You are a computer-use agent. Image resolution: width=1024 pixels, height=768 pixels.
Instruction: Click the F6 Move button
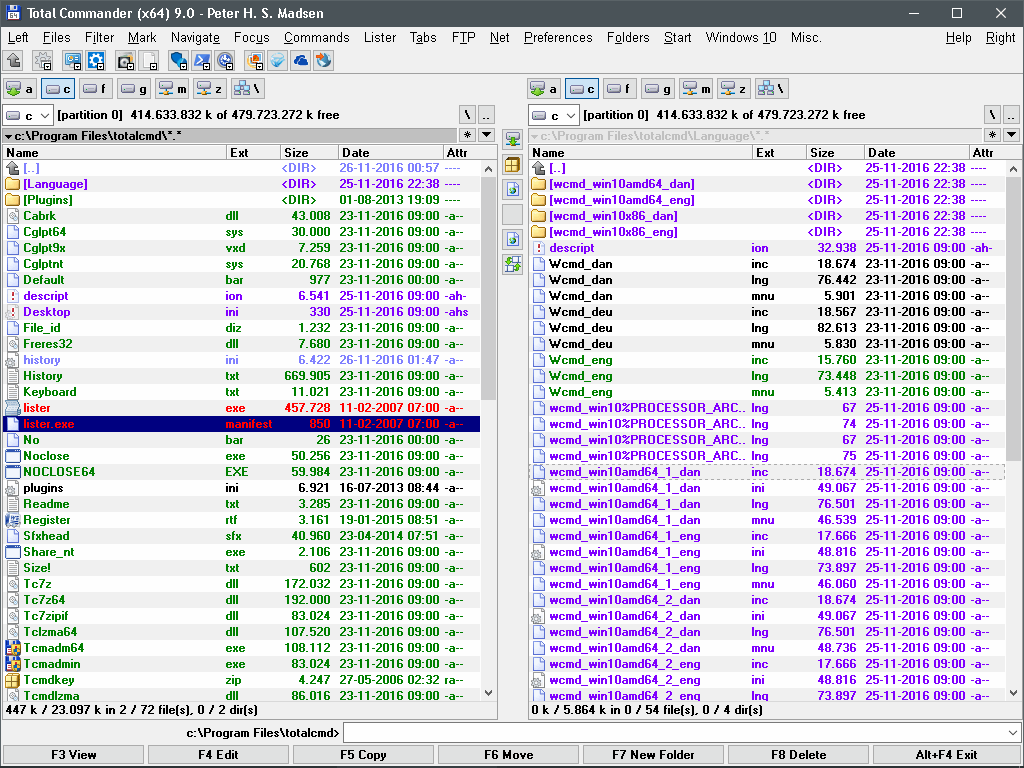coord(508,755)
